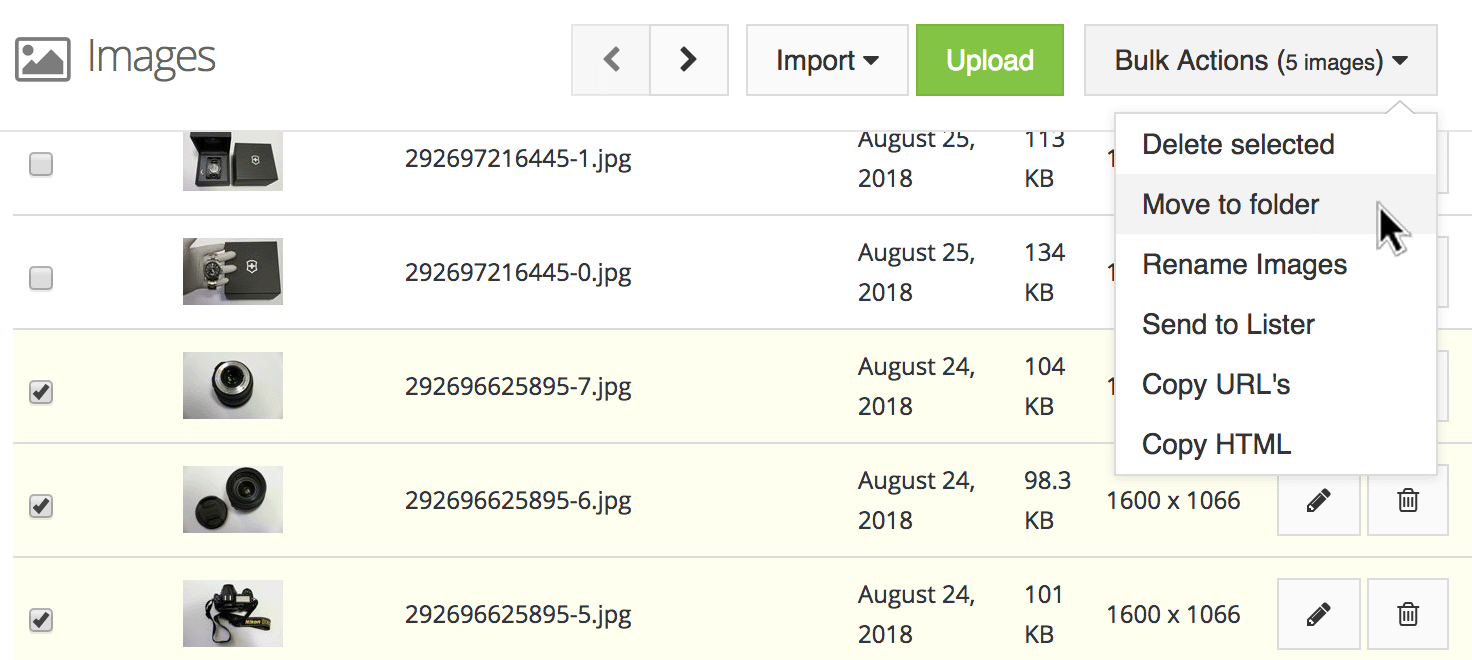
Task: Select Delete selected menu option
Action: [x=1238, y=145]
